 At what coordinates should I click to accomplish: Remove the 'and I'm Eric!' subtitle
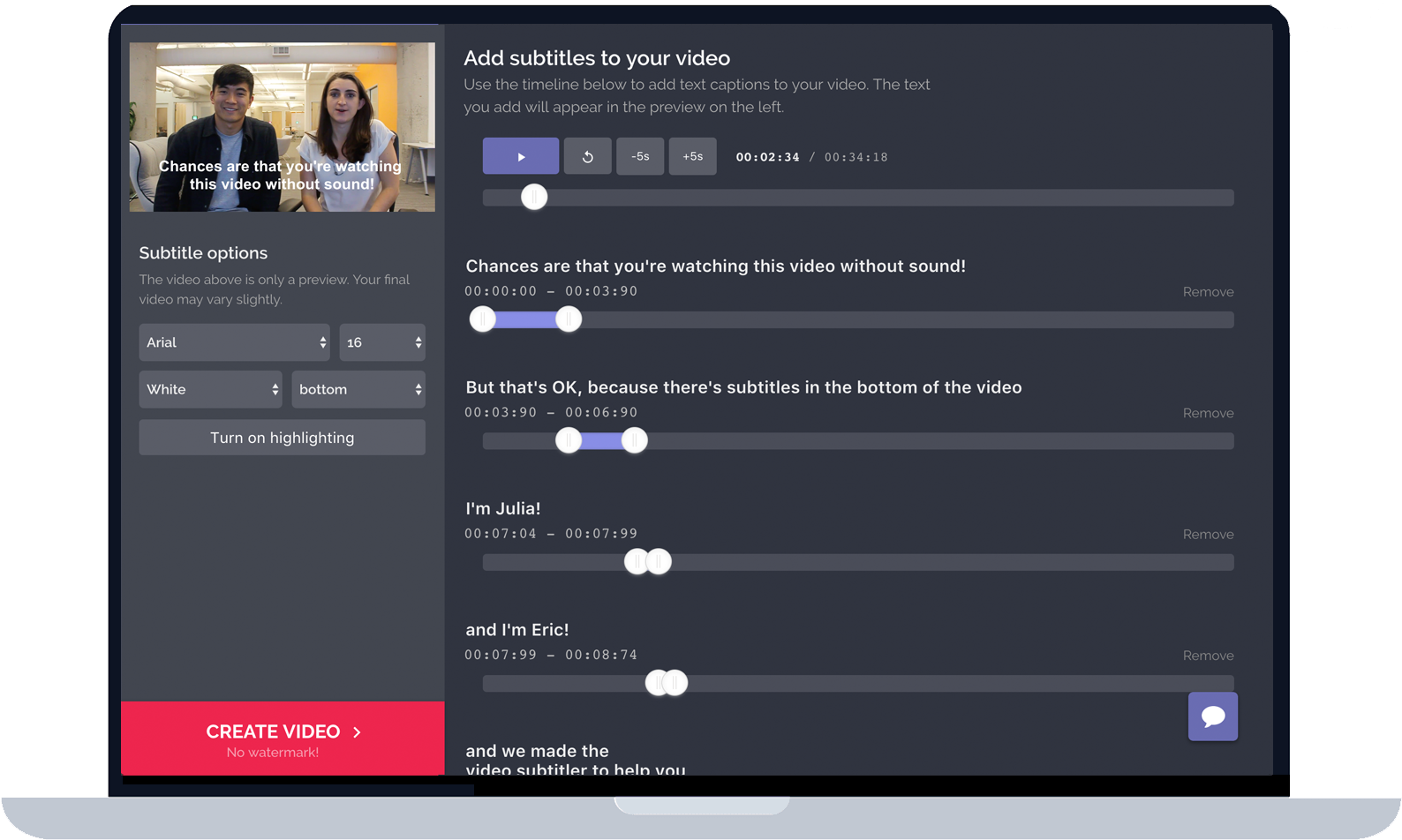(x=1208, y=656)
